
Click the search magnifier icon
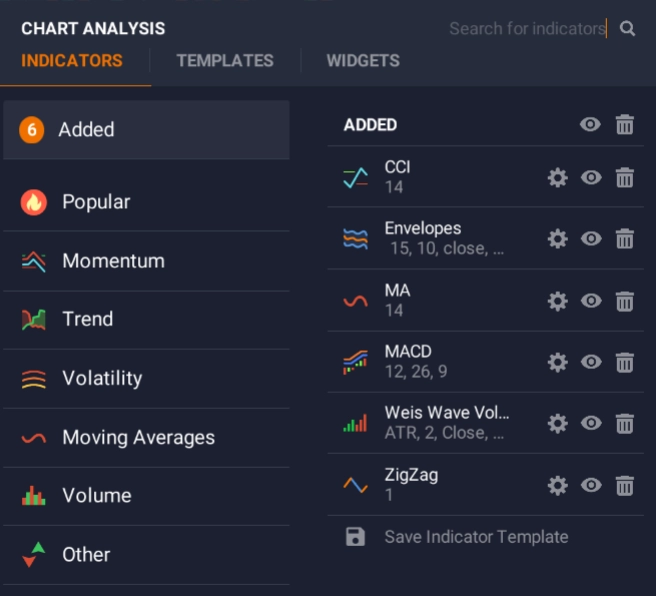(628, 29)
